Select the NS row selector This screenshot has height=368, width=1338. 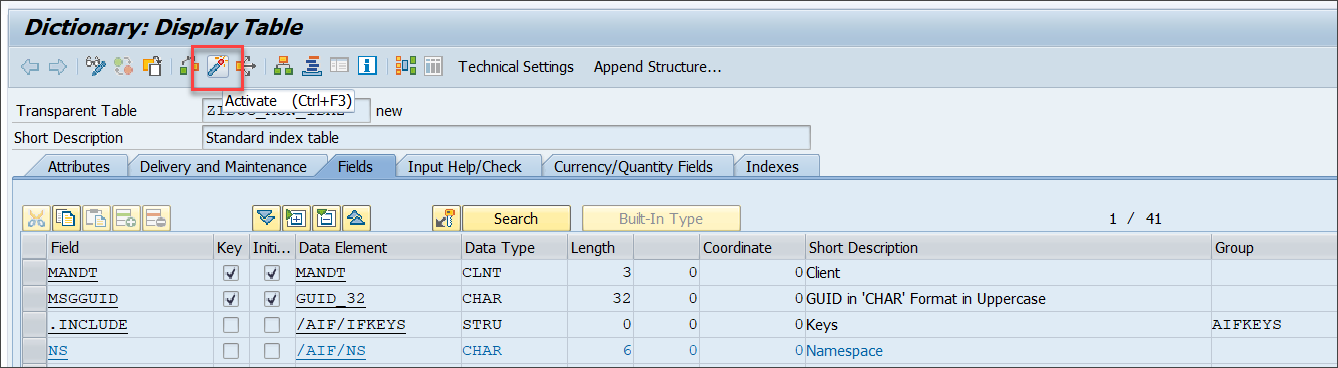34,351
